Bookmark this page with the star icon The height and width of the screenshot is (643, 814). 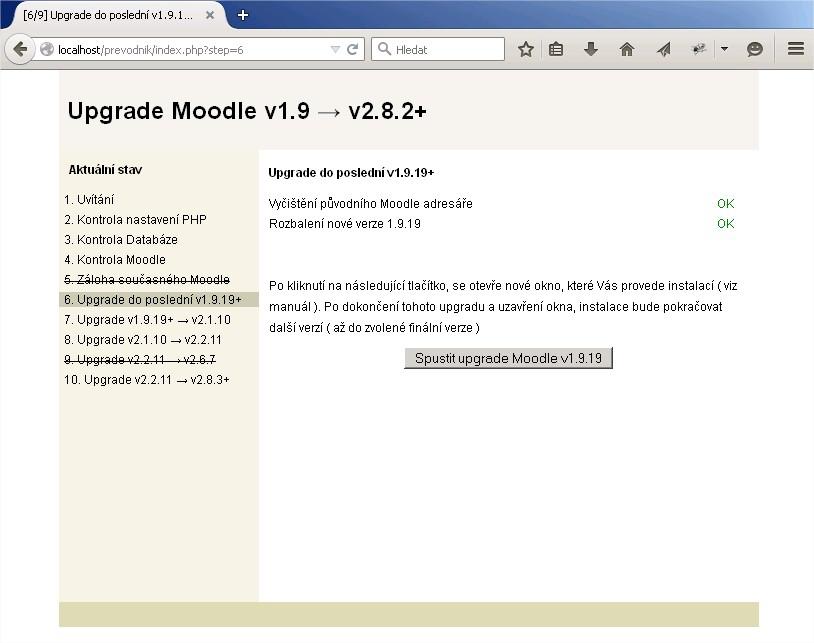(x=526, y=49)
